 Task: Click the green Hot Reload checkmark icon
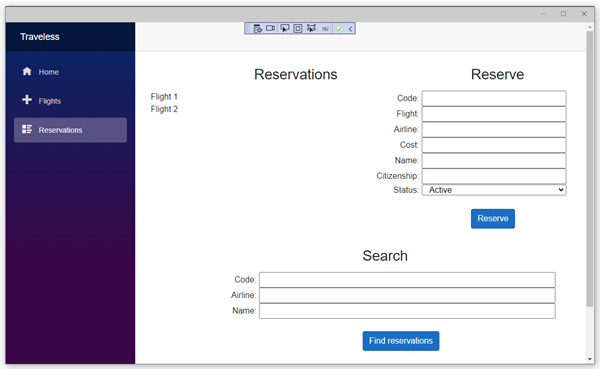point(339,29)
